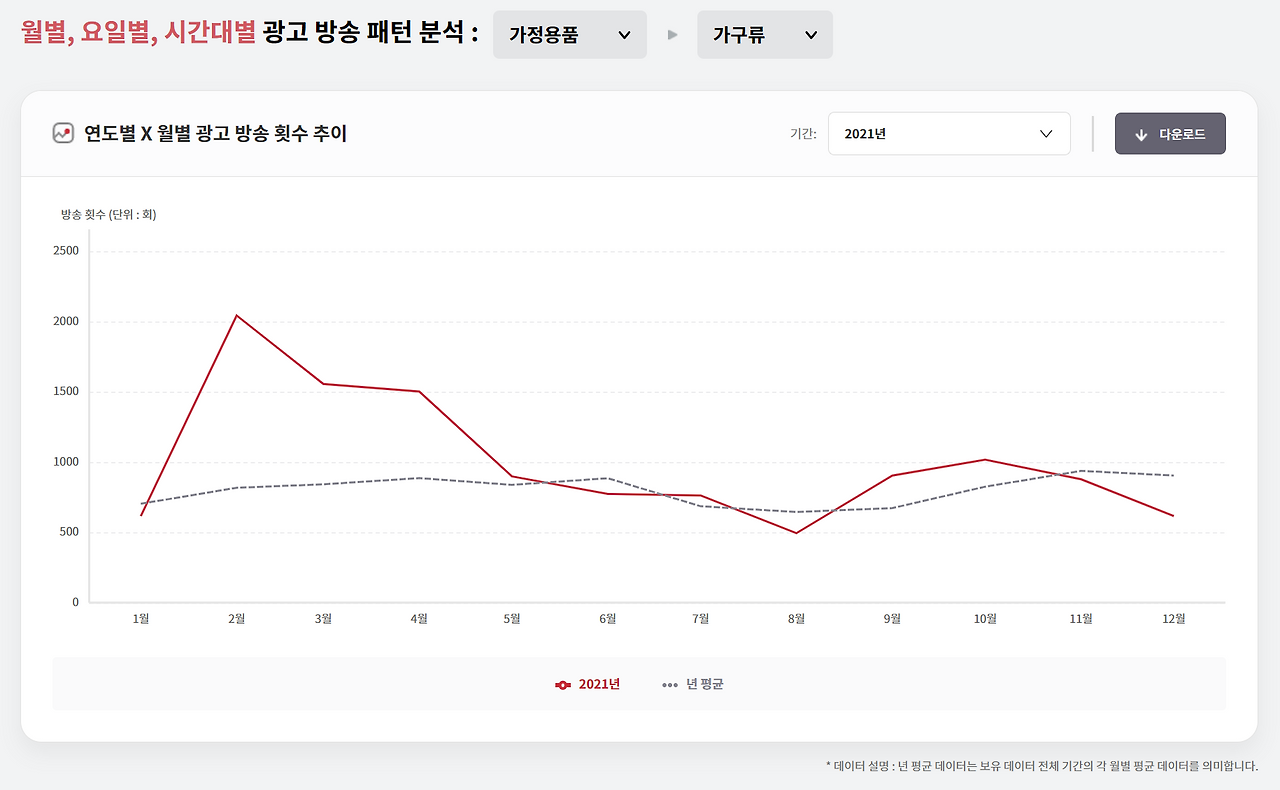Open the 2021년 period dropdown
The image size is (1280, 790).
click(948, 133)
